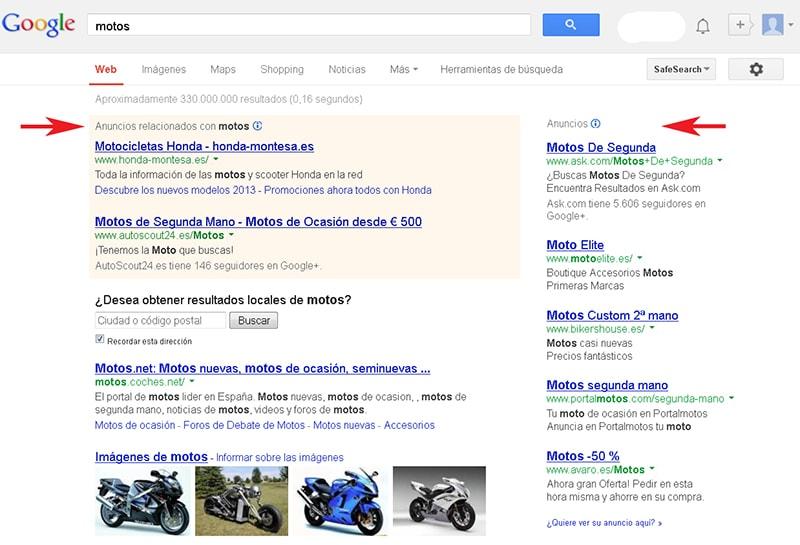Toggle the Recordar esta dirección checkbox
Viewport: 800px width, 545px height.
click(x=99, y=339)
